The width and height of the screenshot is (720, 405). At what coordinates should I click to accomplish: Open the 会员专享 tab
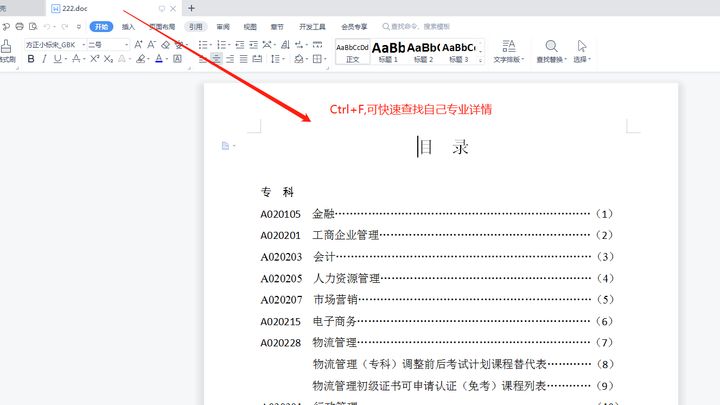tap(354, 27)
